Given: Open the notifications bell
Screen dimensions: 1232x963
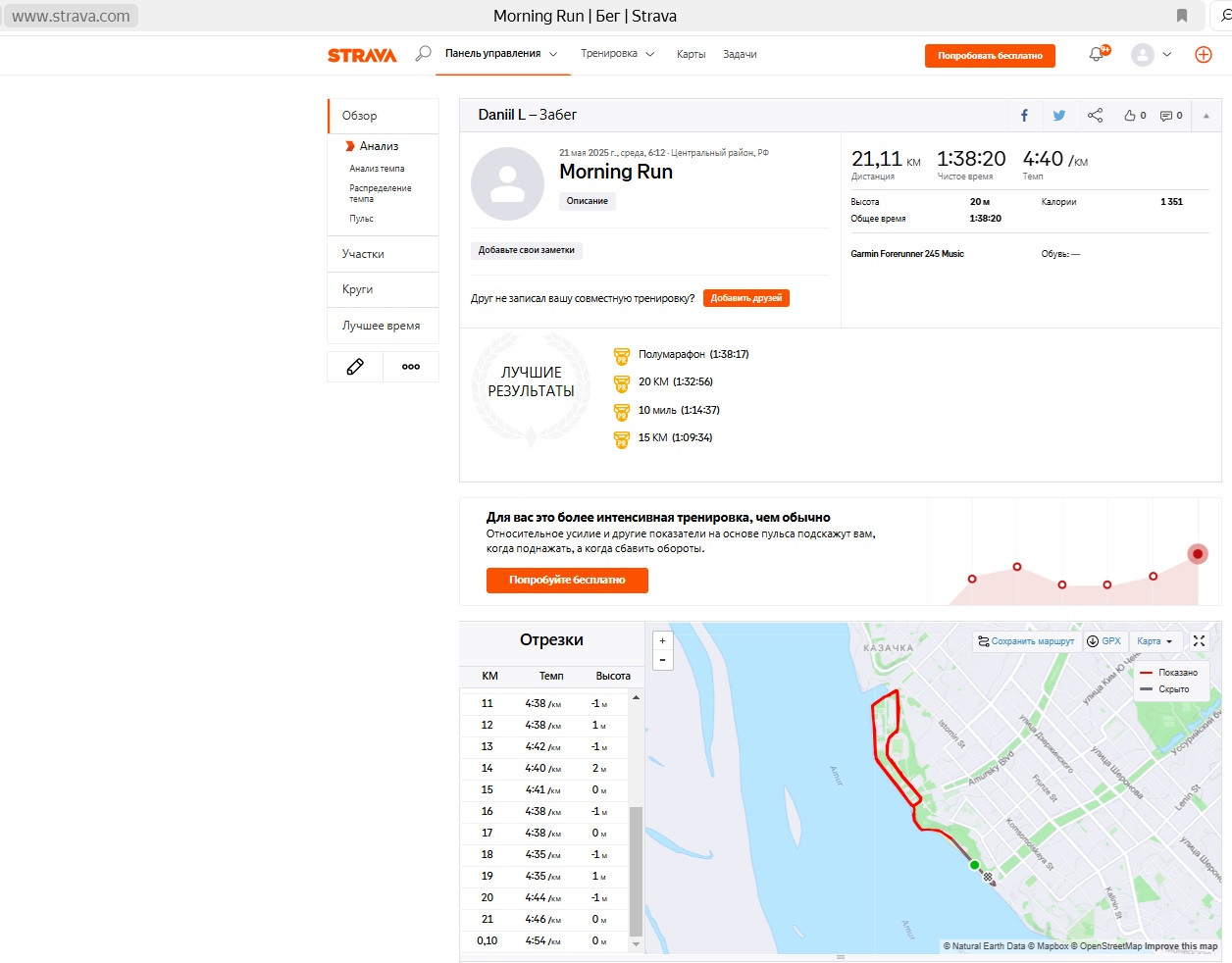Looking at the screenshot, I should (x=1097, y=54).
